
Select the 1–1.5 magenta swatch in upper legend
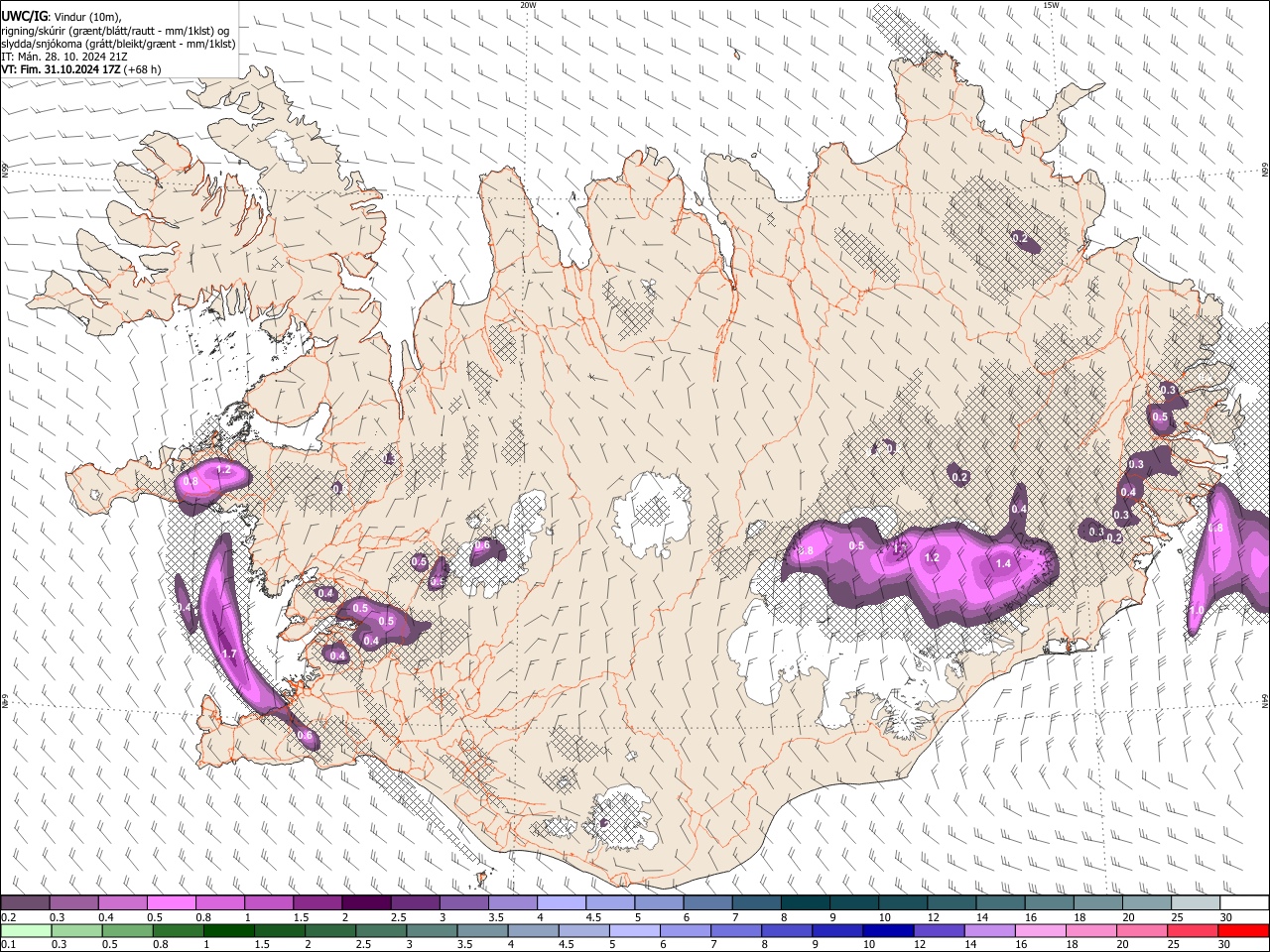click(x=269, y=903)
